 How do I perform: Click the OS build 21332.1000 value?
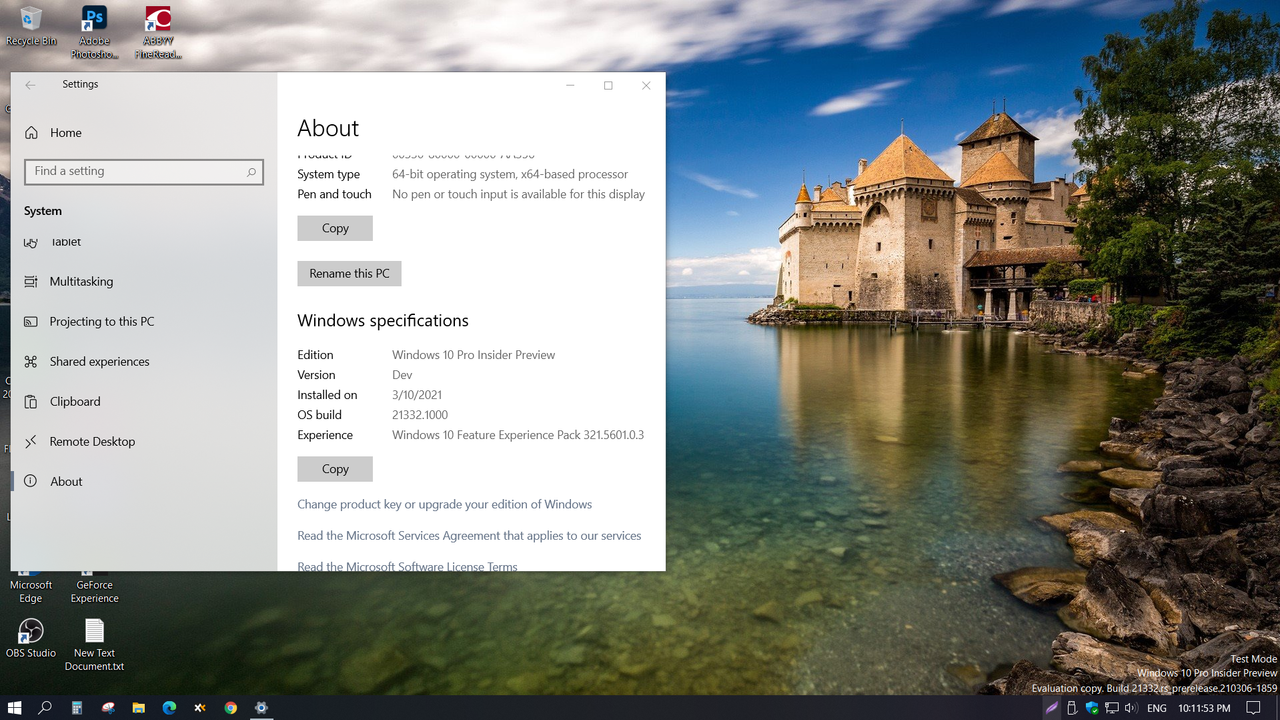pos(420,415)
